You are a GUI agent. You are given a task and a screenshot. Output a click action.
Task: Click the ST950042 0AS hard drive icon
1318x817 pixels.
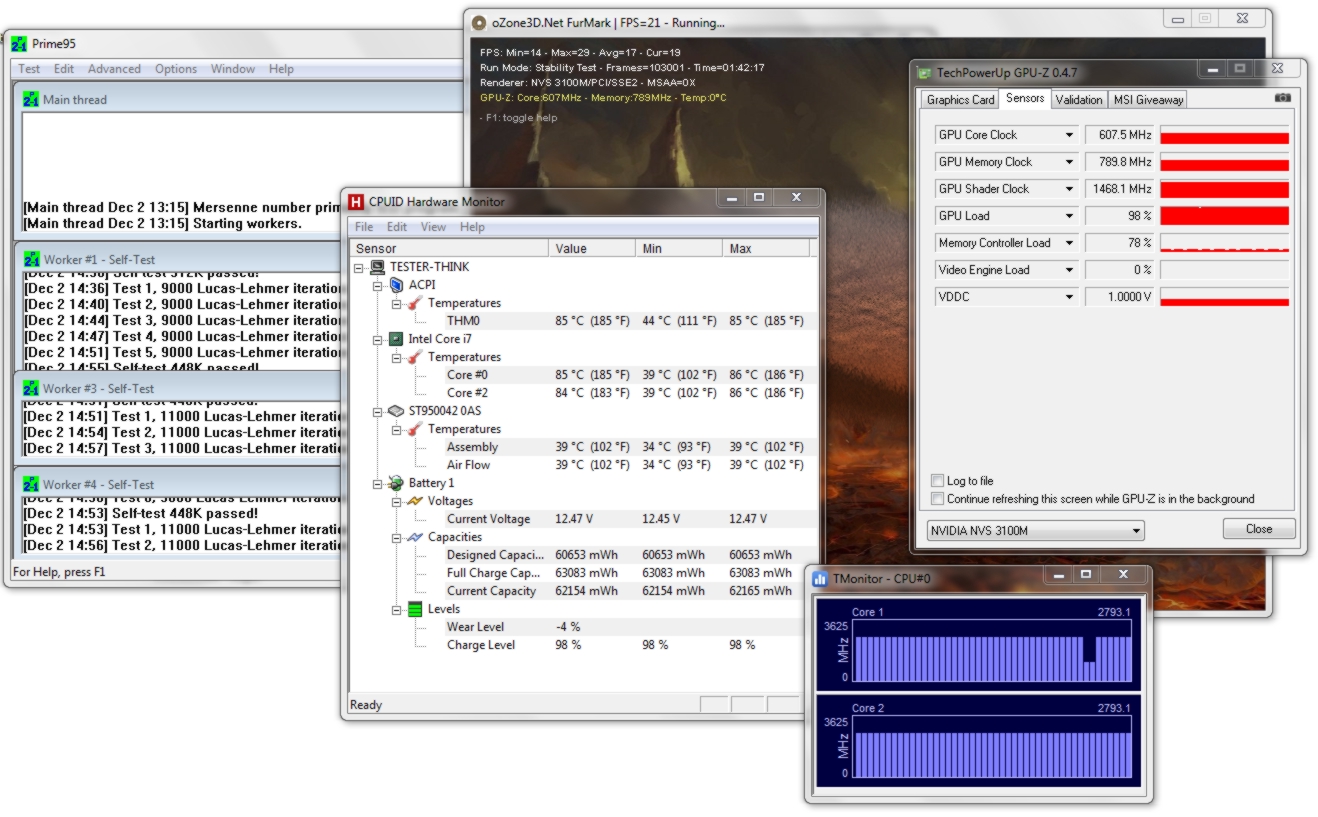click(x=396, y=411)
